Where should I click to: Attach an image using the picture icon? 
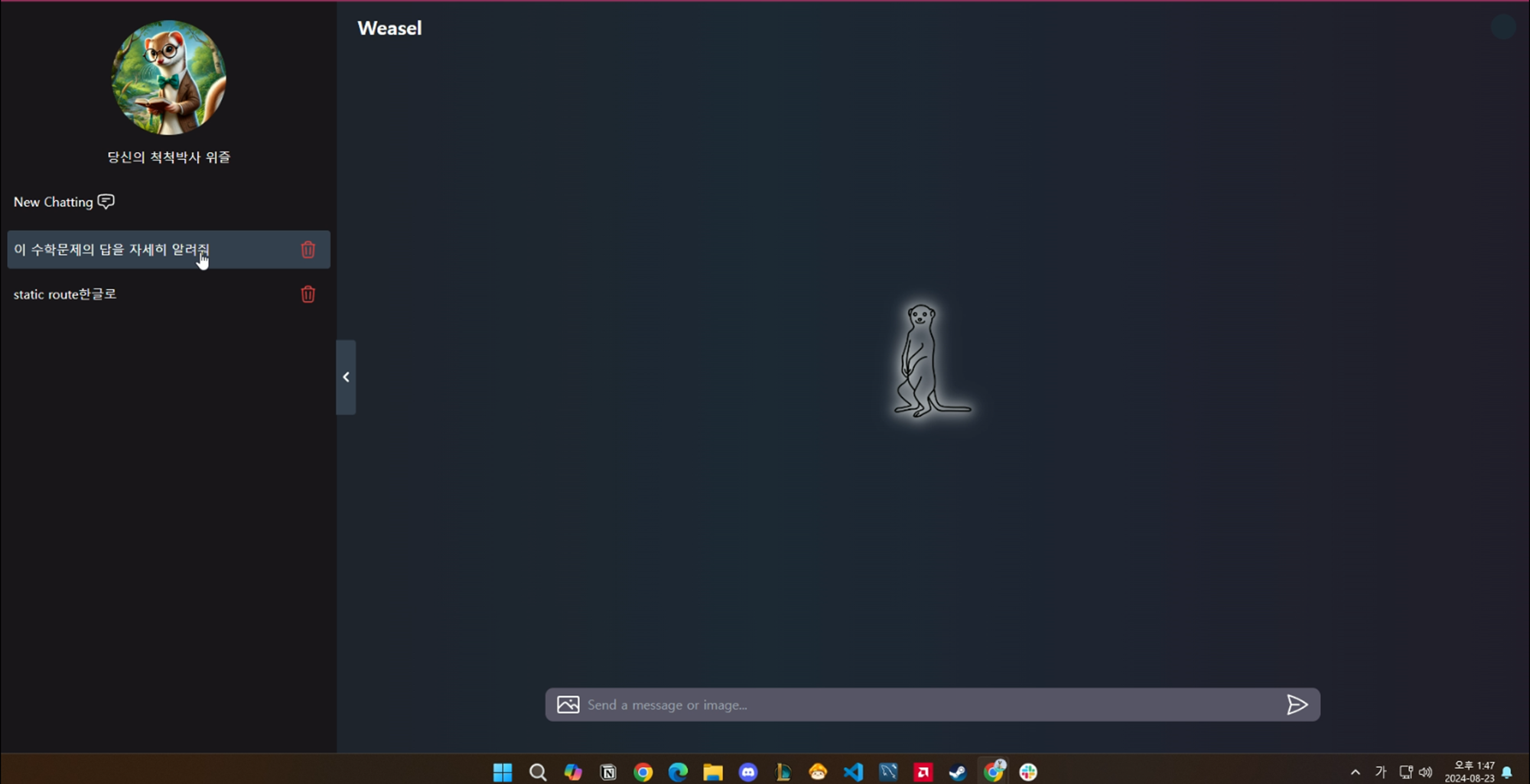568,704
